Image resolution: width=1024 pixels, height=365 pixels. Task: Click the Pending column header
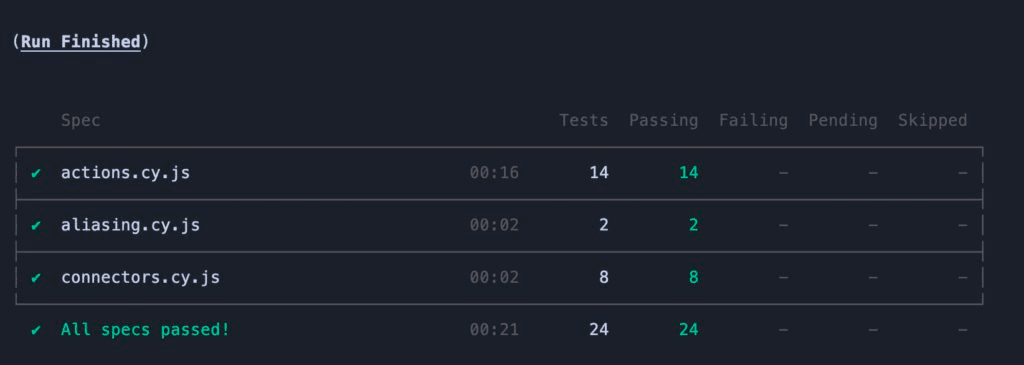coord(843,121)
